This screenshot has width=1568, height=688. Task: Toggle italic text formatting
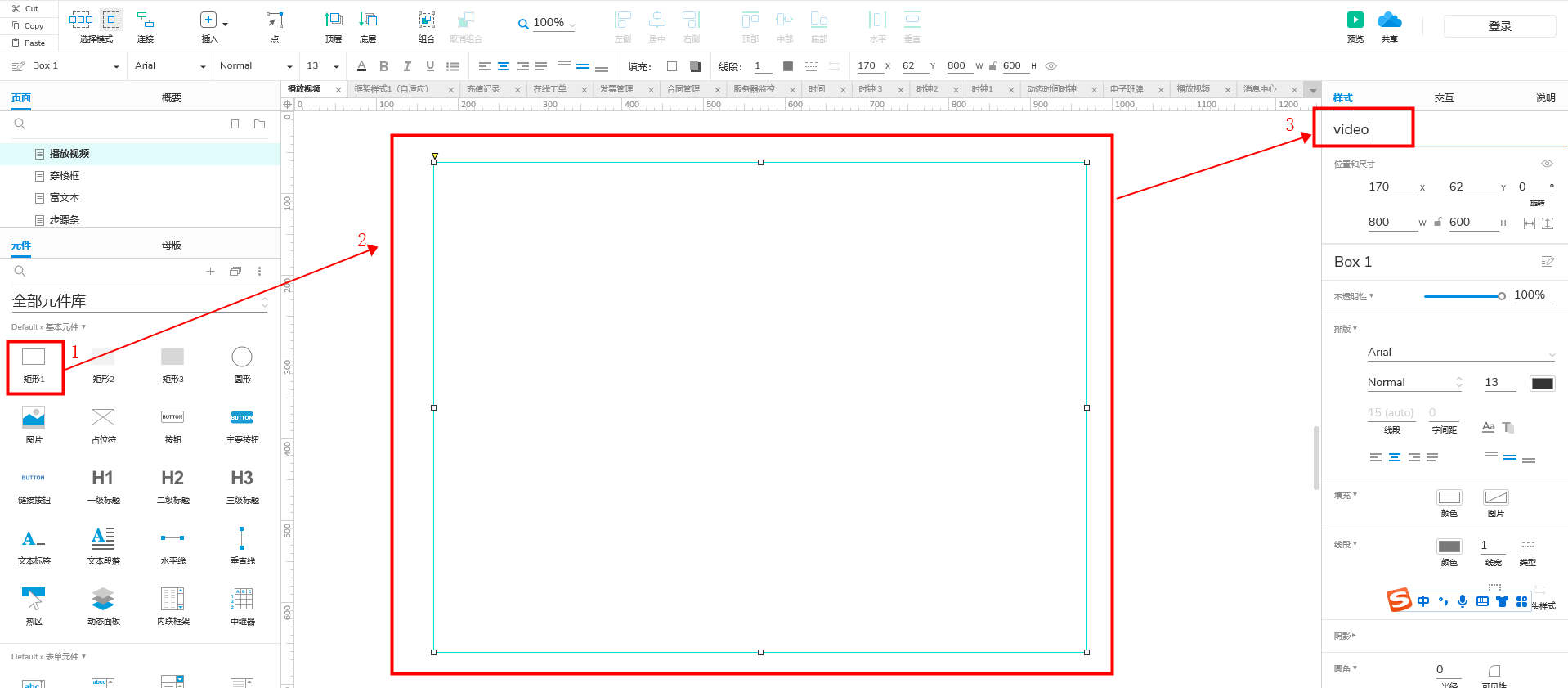406,66
